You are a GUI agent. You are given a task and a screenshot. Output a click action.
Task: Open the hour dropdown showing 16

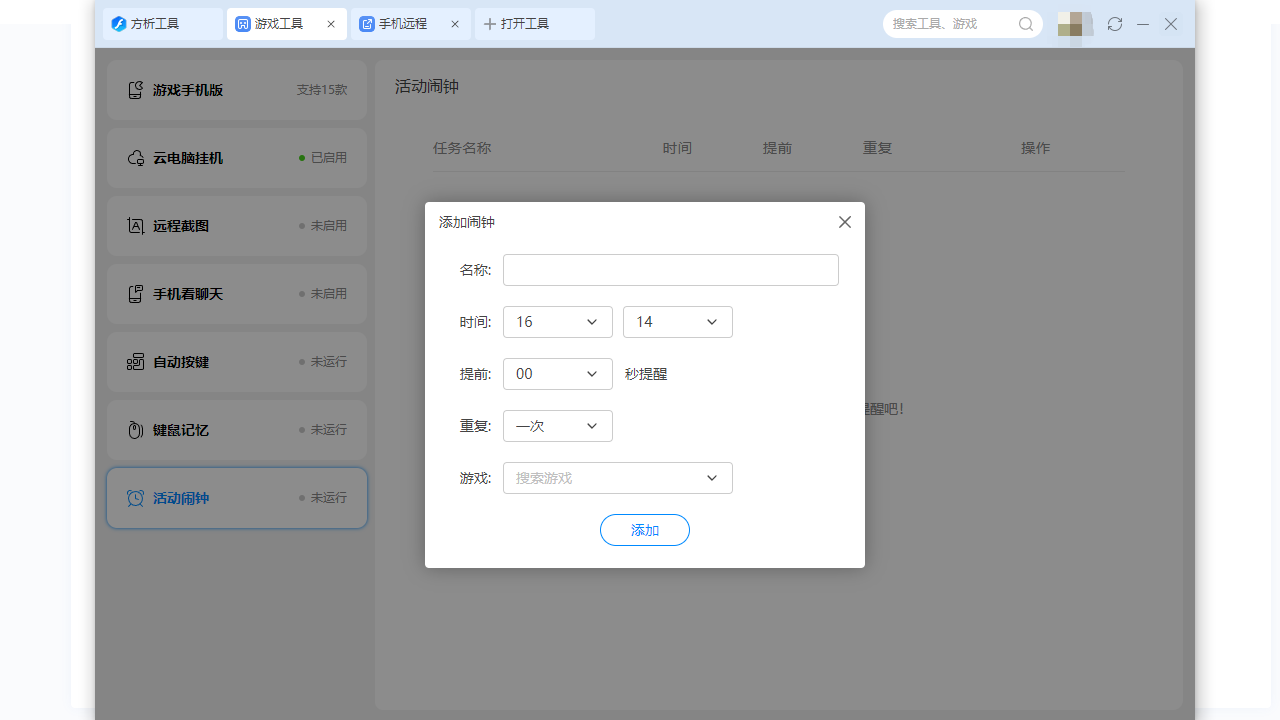tap(557, 321)
